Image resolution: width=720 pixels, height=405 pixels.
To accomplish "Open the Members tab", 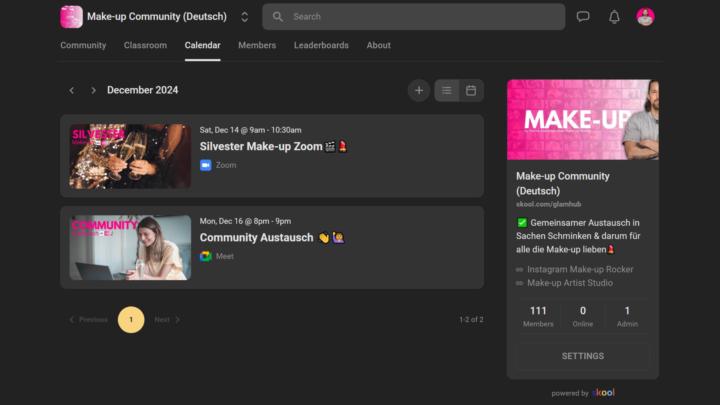I will (257, 45).
